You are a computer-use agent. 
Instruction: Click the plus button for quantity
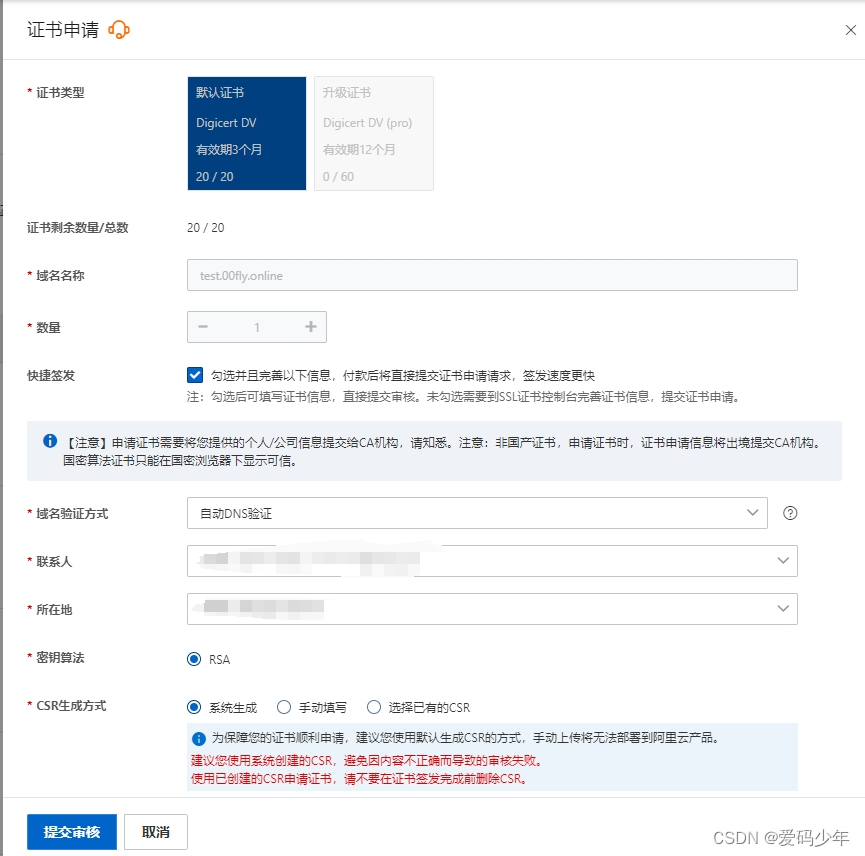coord(310,327)
